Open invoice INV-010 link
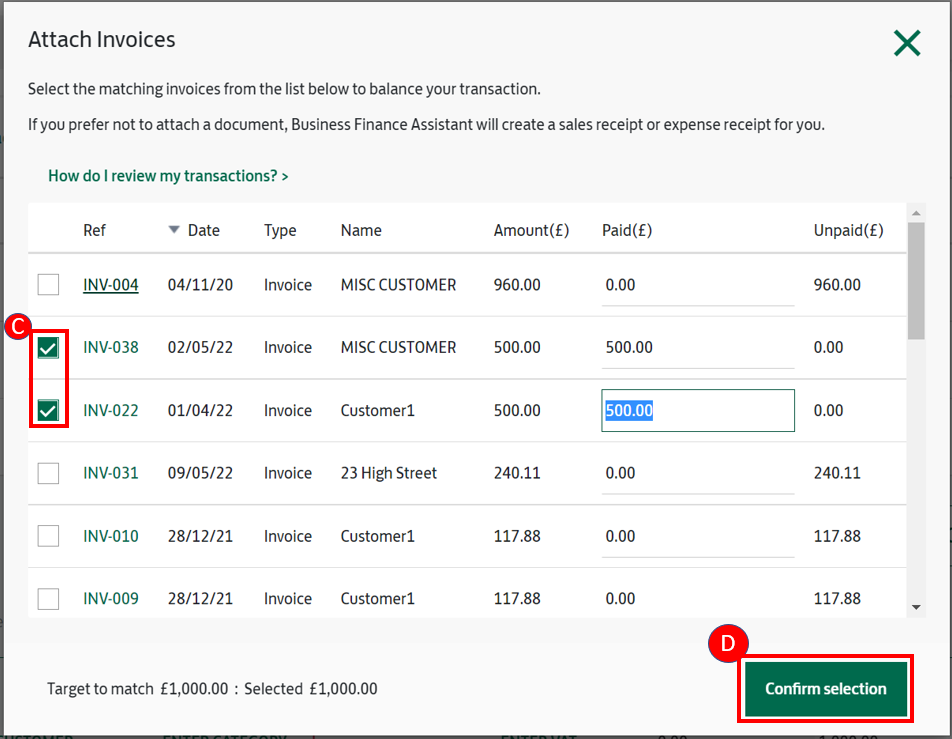952x739 pixels. tap(110, 536)
